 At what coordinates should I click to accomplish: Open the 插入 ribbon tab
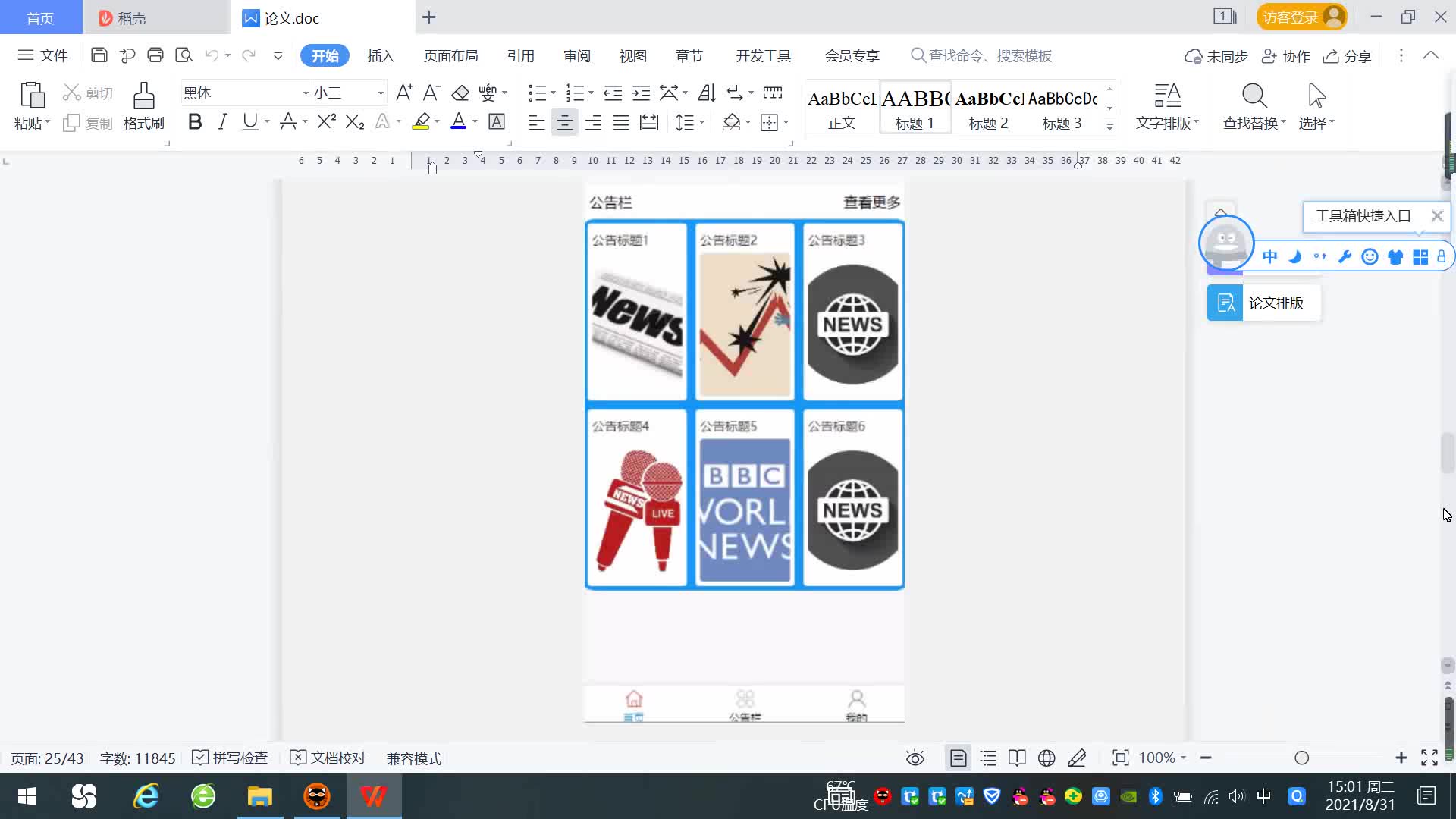click(x=381, y=56)
